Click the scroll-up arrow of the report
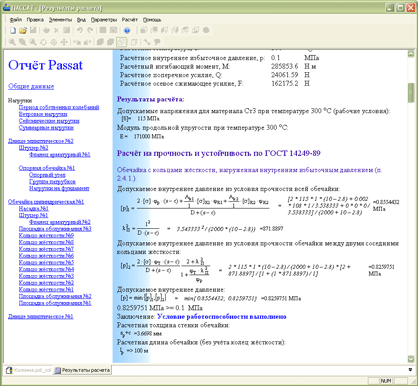This screenshot has height=386, width=418. (x=411, y=54)
